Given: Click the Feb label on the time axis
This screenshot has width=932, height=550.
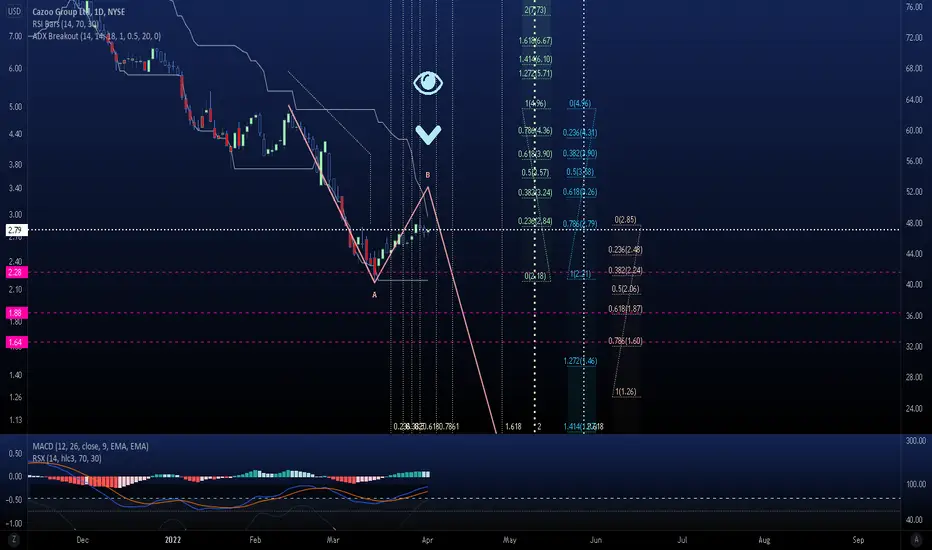Looking at the screenshot, I should pyautogui.click(x=255, y=540).
